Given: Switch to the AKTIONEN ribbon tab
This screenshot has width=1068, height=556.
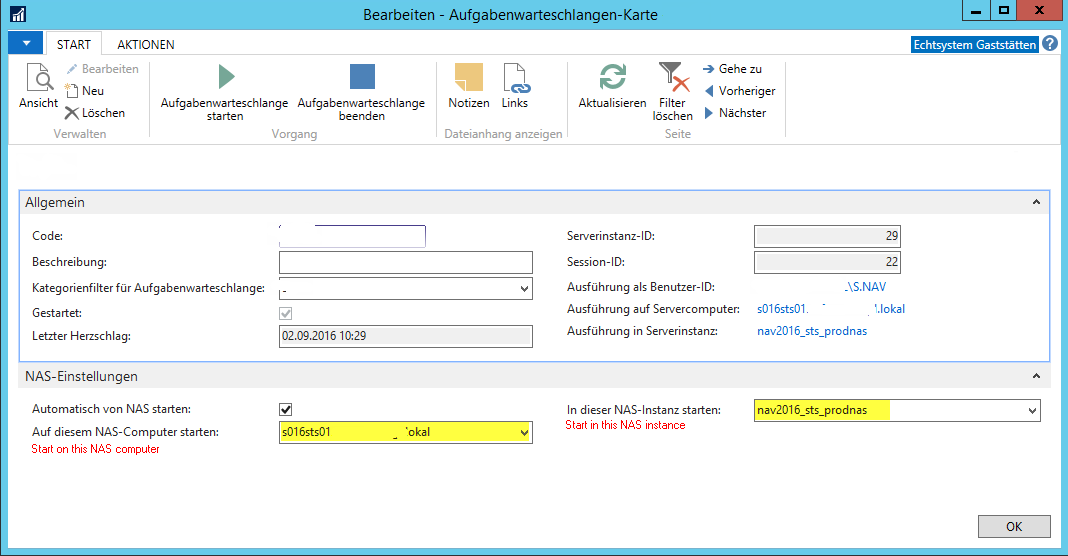Looking at the screenshot, I should pos(146,45).
